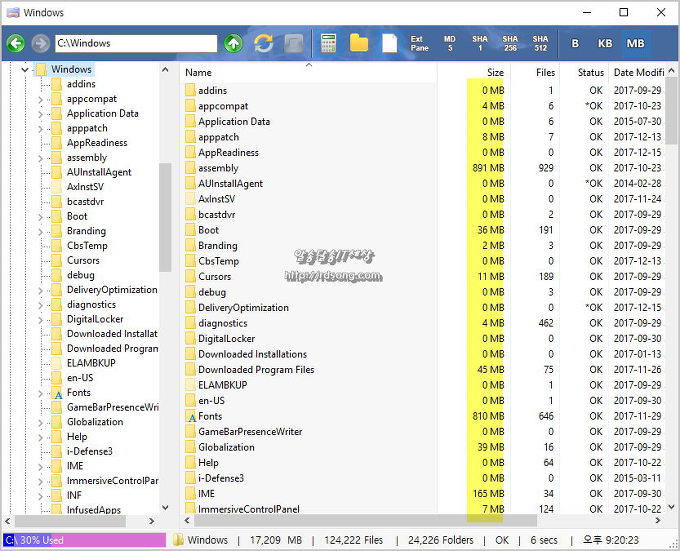
Task: Click the green Up folder arrow
Action: tap(233, 43)
